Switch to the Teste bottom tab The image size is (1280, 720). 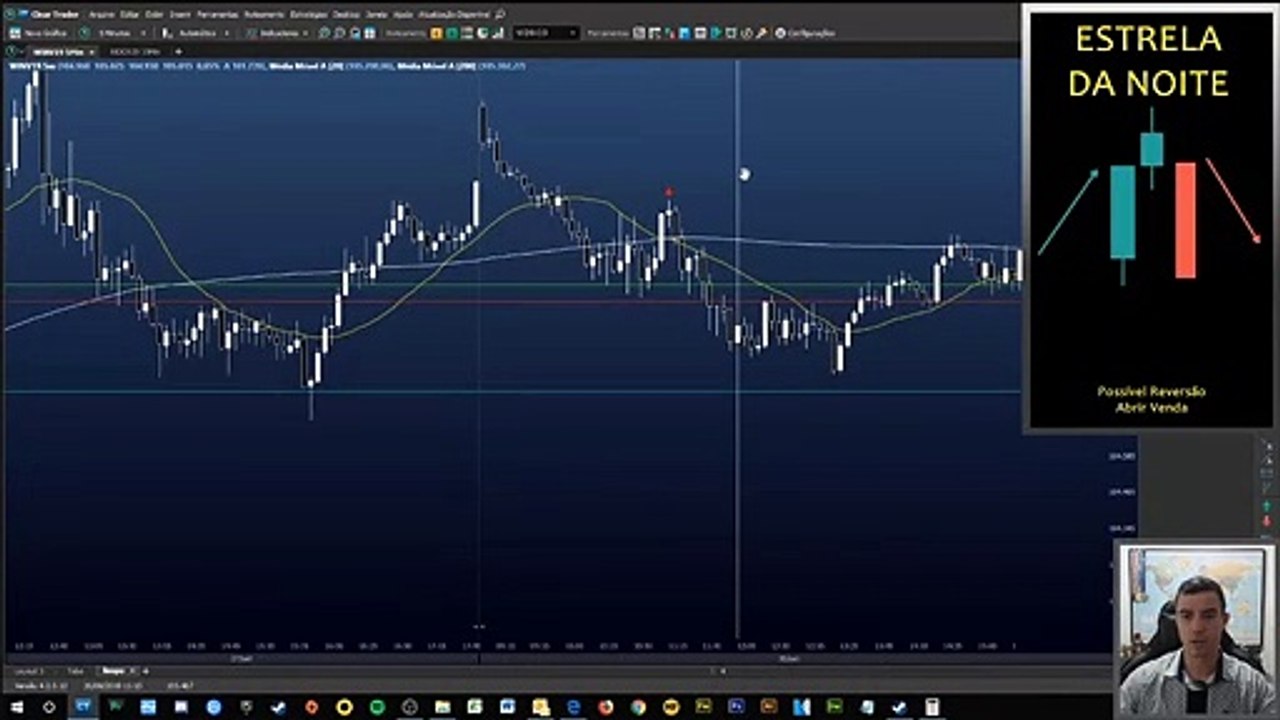coord(75,671)
